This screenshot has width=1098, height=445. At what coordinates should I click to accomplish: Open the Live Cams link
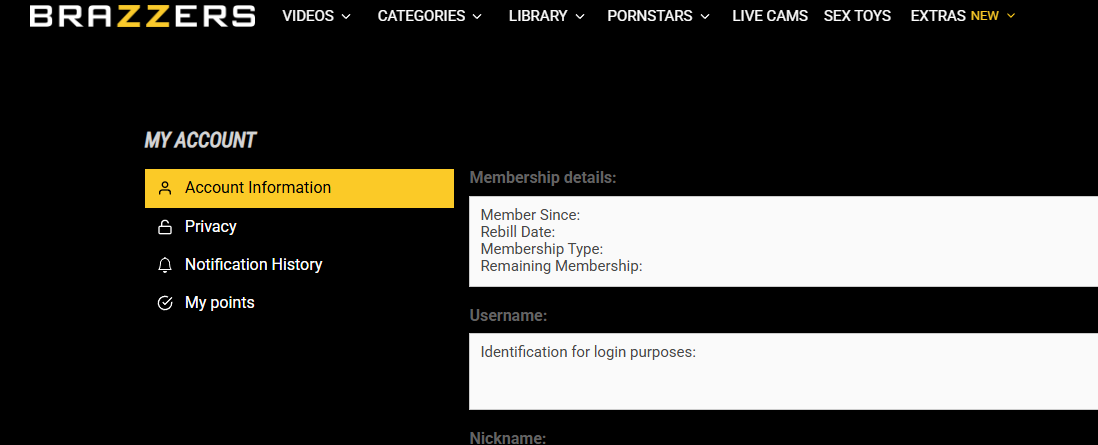pyautogui.click(x=769, y=16)
